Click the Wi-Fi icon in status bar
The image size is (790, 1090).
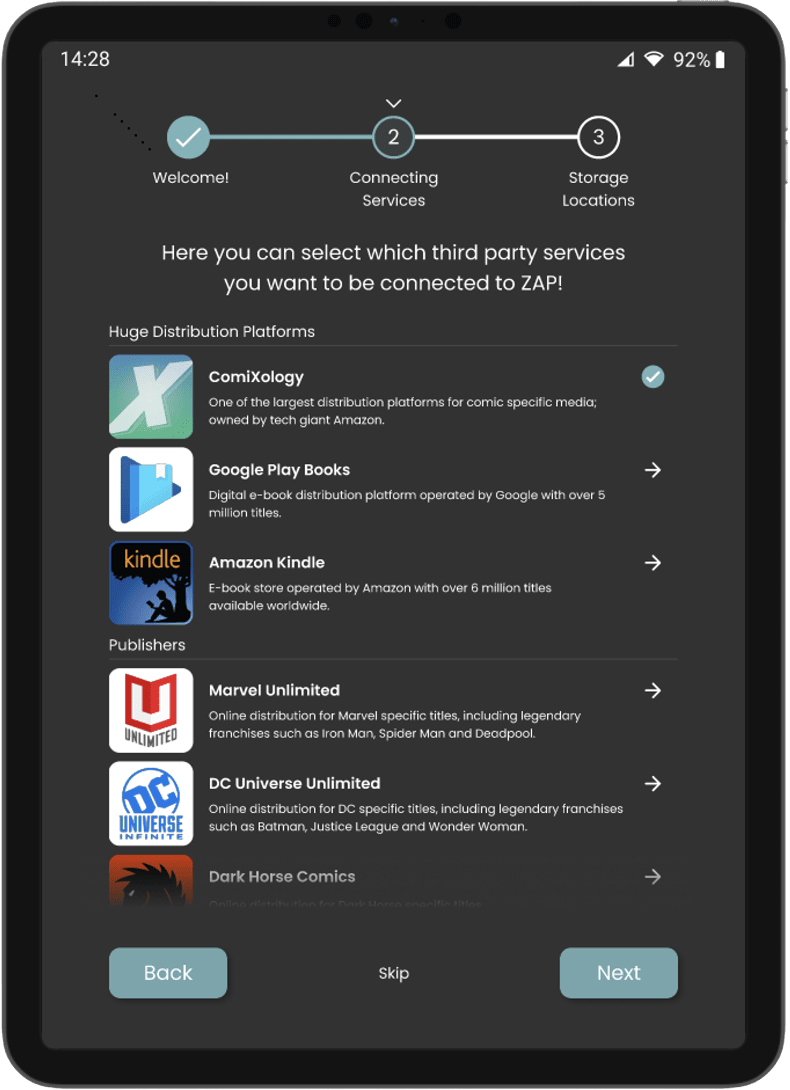(653, 59)
